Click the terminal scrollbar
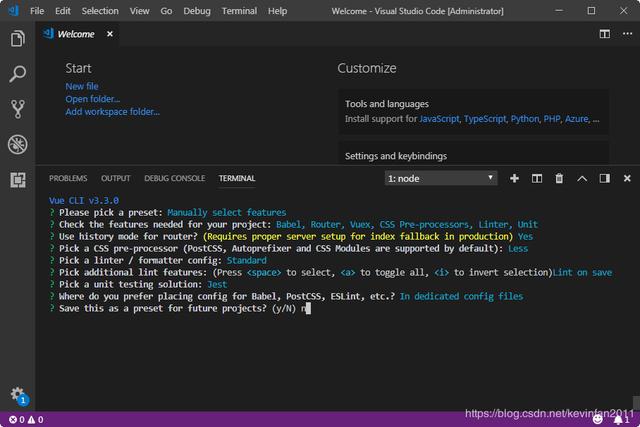The image size is (640, 427). click(636, 402)
